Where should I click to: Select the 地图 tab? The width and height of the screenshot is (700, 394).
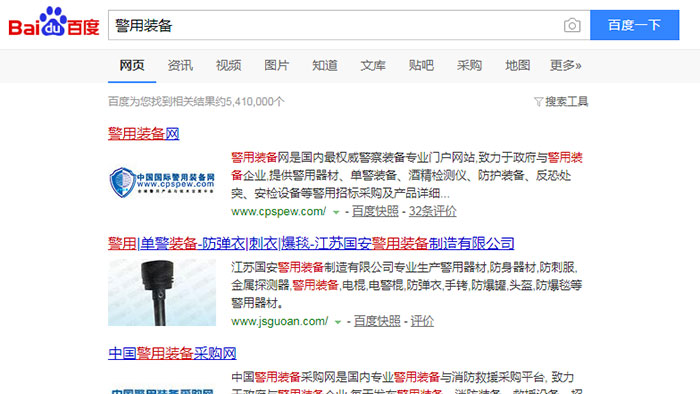517,66
